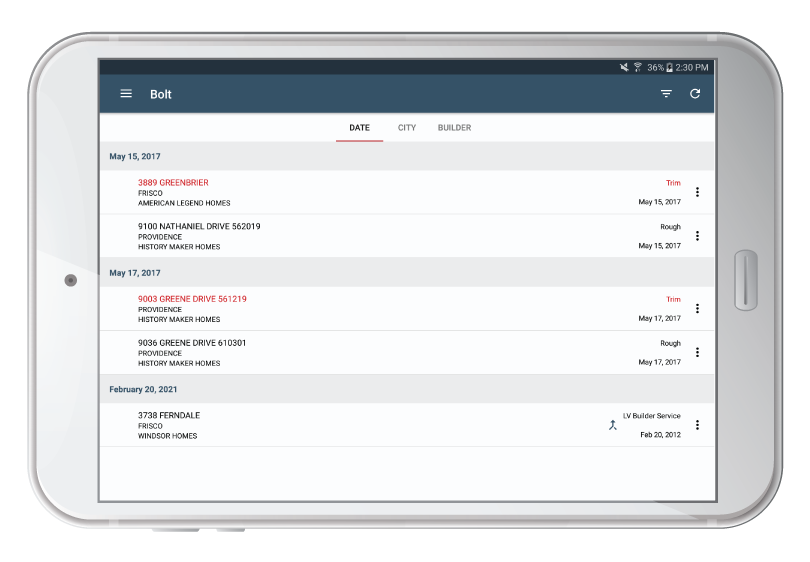Open options for 9100 Nathaniel Drive
Image resolution: width=810 pixels, height=562 pixels.
(697, 236)
